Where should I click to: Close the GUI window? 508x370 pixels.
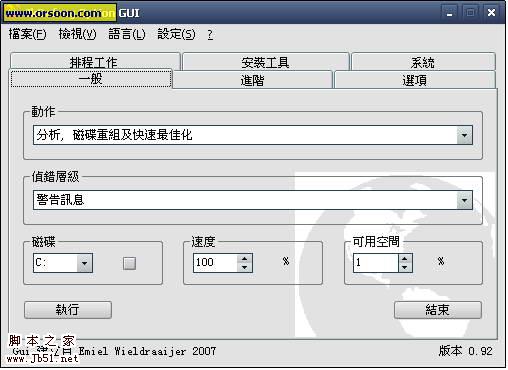(491, 13)
